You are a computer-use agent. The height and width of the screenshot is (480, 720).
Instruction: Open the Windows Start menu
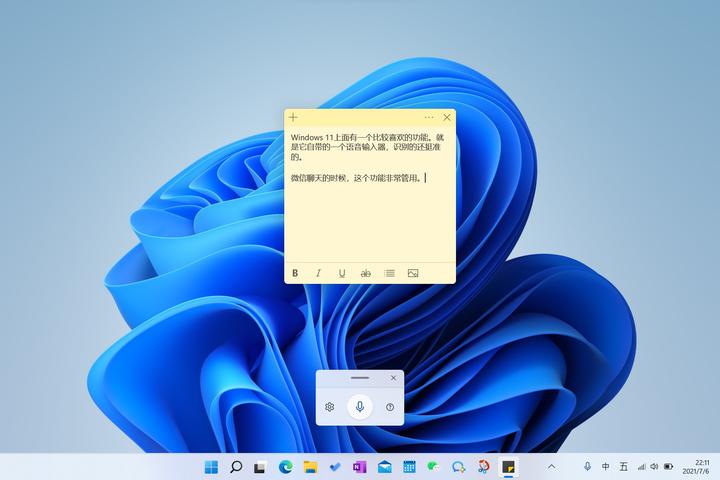tap(211, 467)
